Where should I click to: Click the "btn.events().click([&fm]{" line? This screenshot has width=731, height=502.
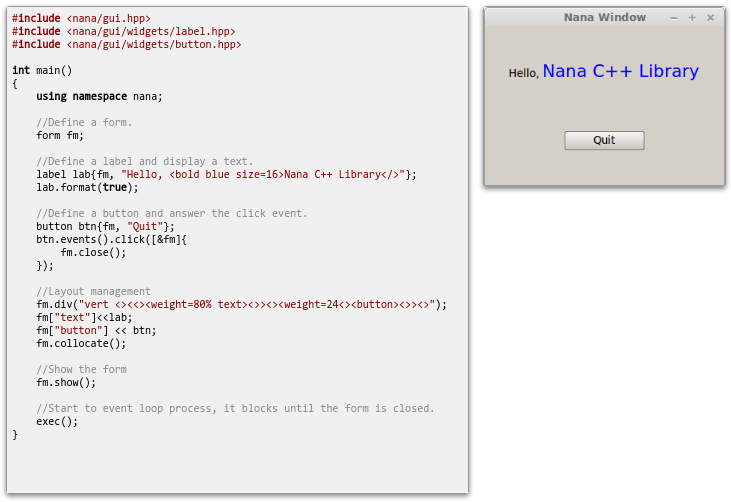[x=111, y=240]
